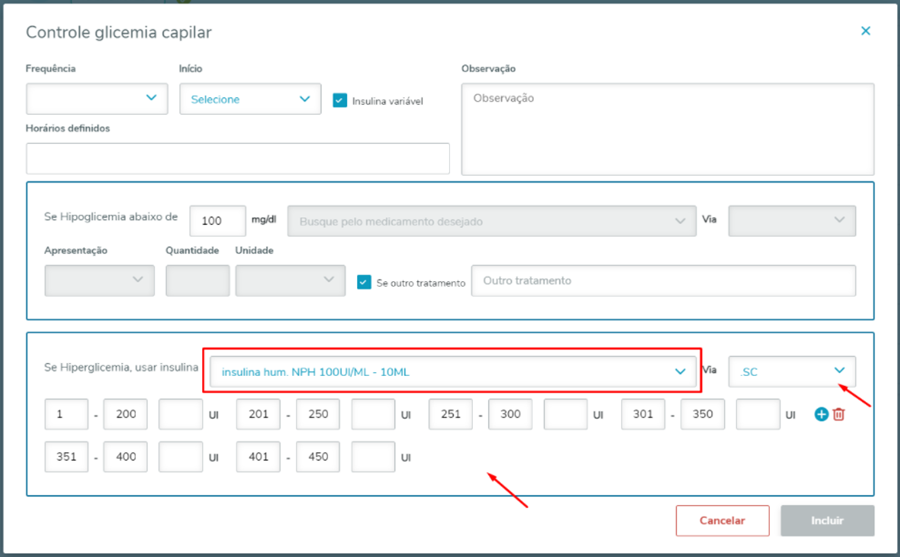Screen dimensions: 900x557
Task: Uncheck Se outro tratamento checkbox
Action: [x=364, y=282]
